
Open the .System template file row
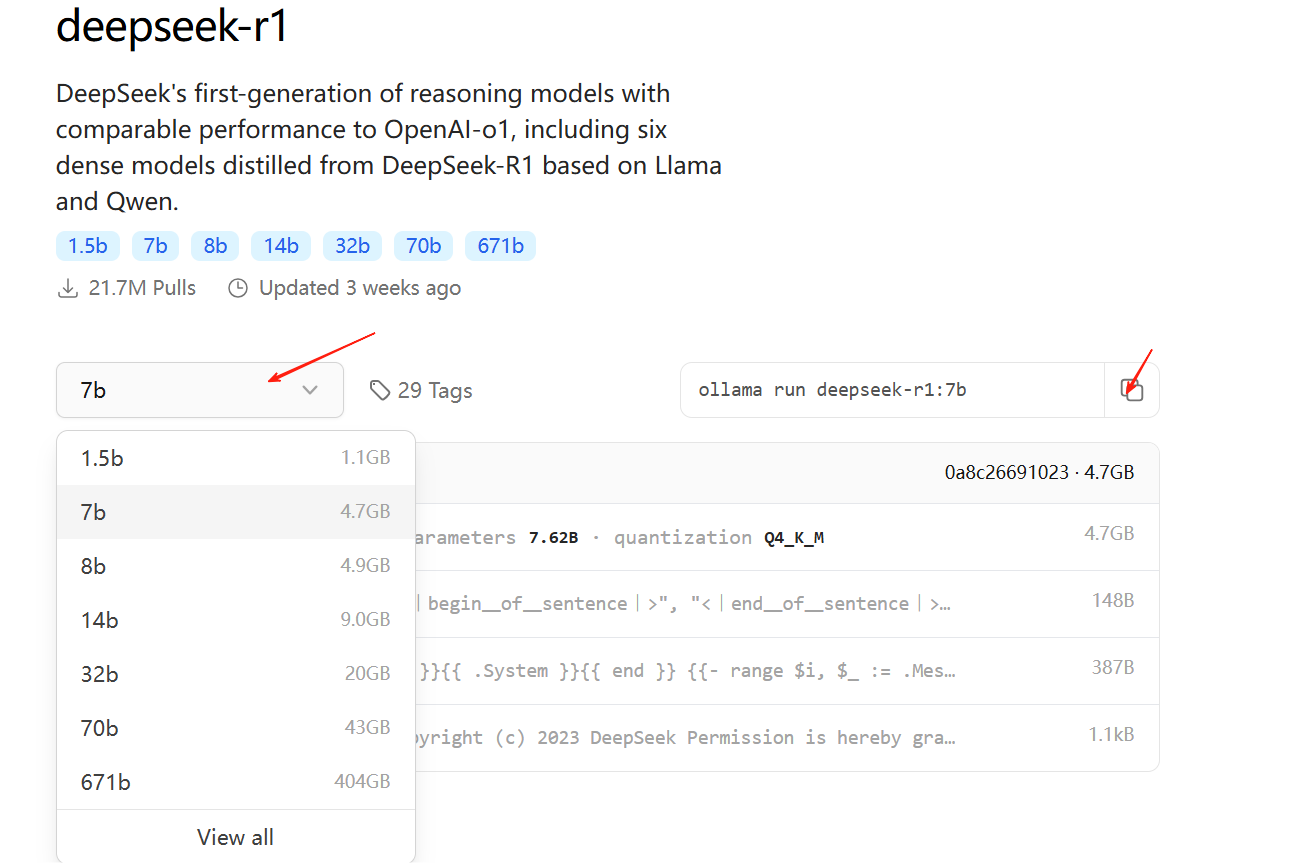(786, 670)
